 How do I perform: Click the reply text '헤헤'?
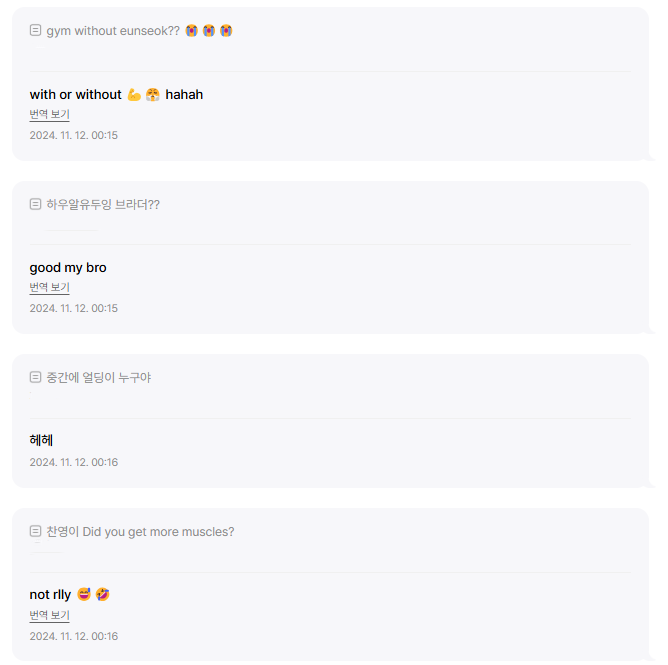point(41,440)
